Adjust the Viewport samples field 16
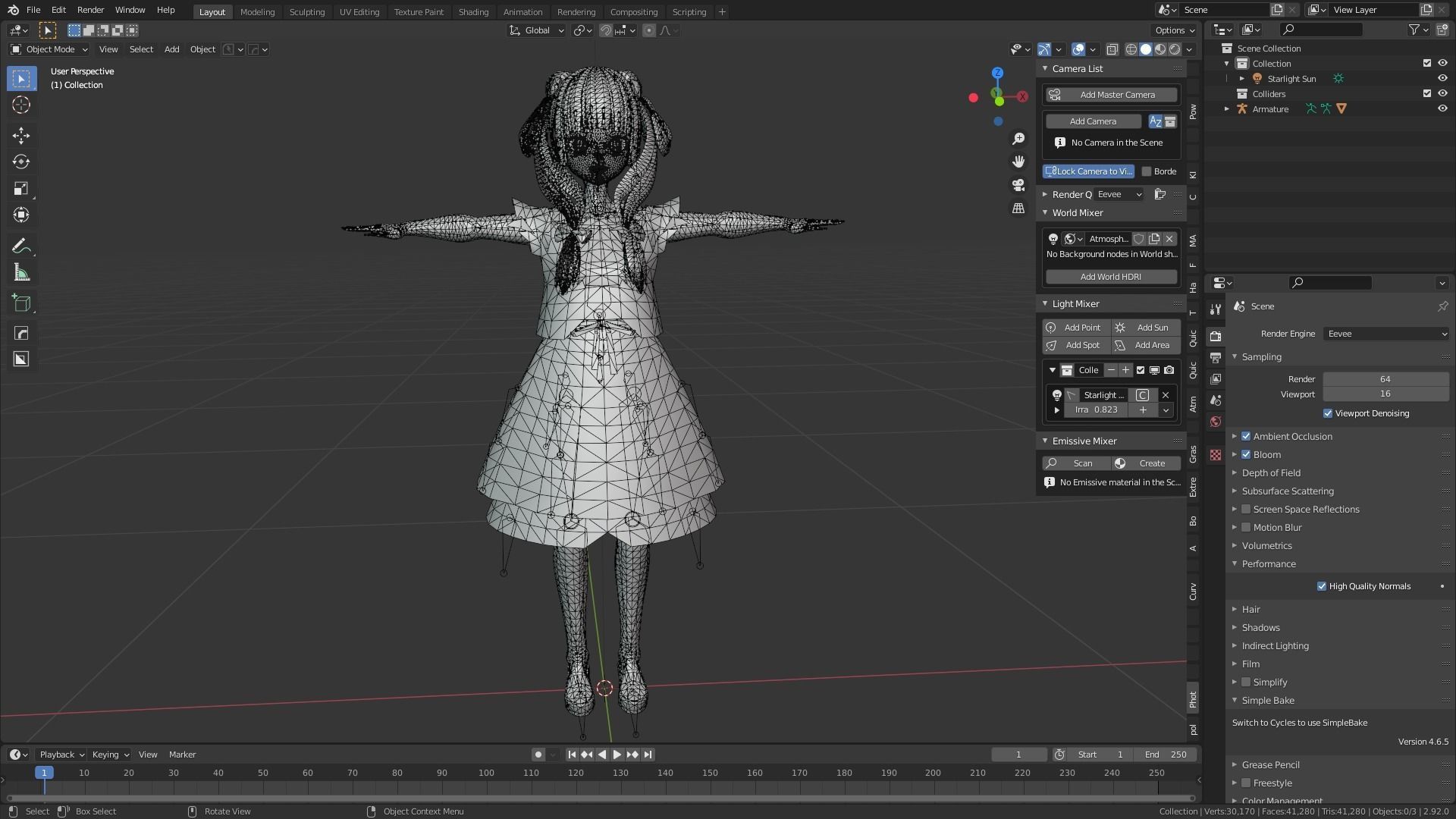Viewport: 1456px width, 819px height. point(1385,394)
